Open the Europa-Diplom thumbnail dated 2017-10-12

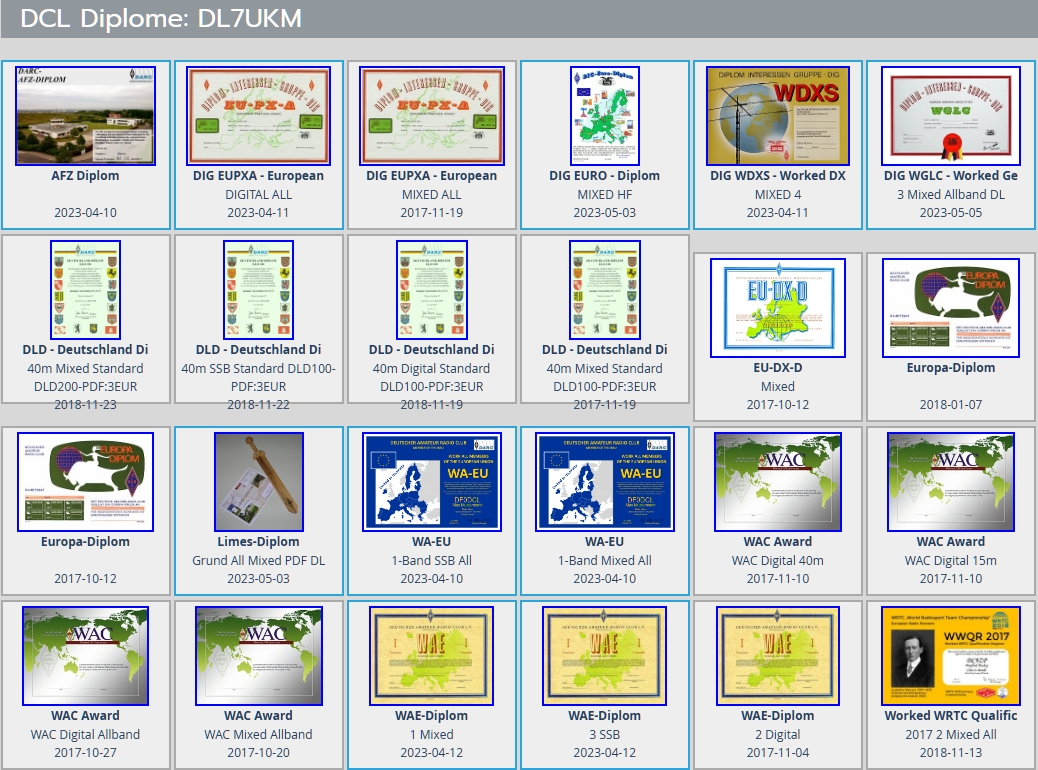(85, 482)
